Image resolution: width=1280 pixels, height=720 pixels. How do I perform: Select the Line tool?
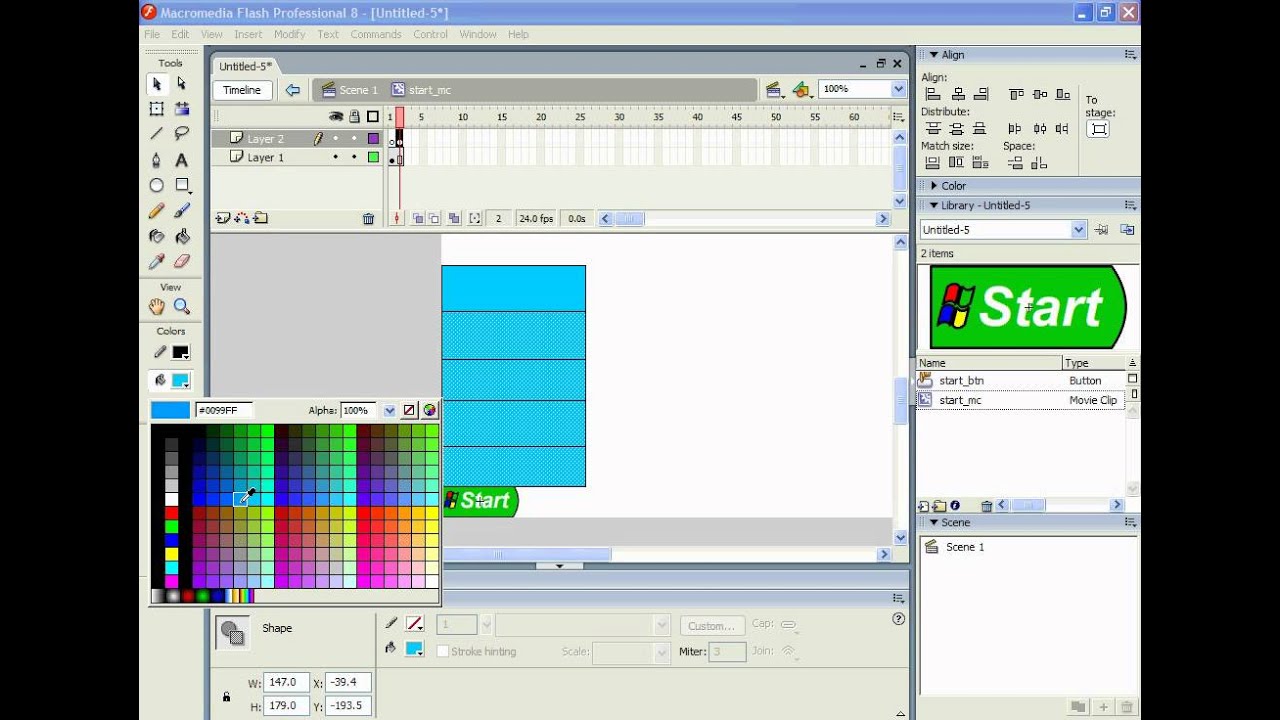point(157,134)
